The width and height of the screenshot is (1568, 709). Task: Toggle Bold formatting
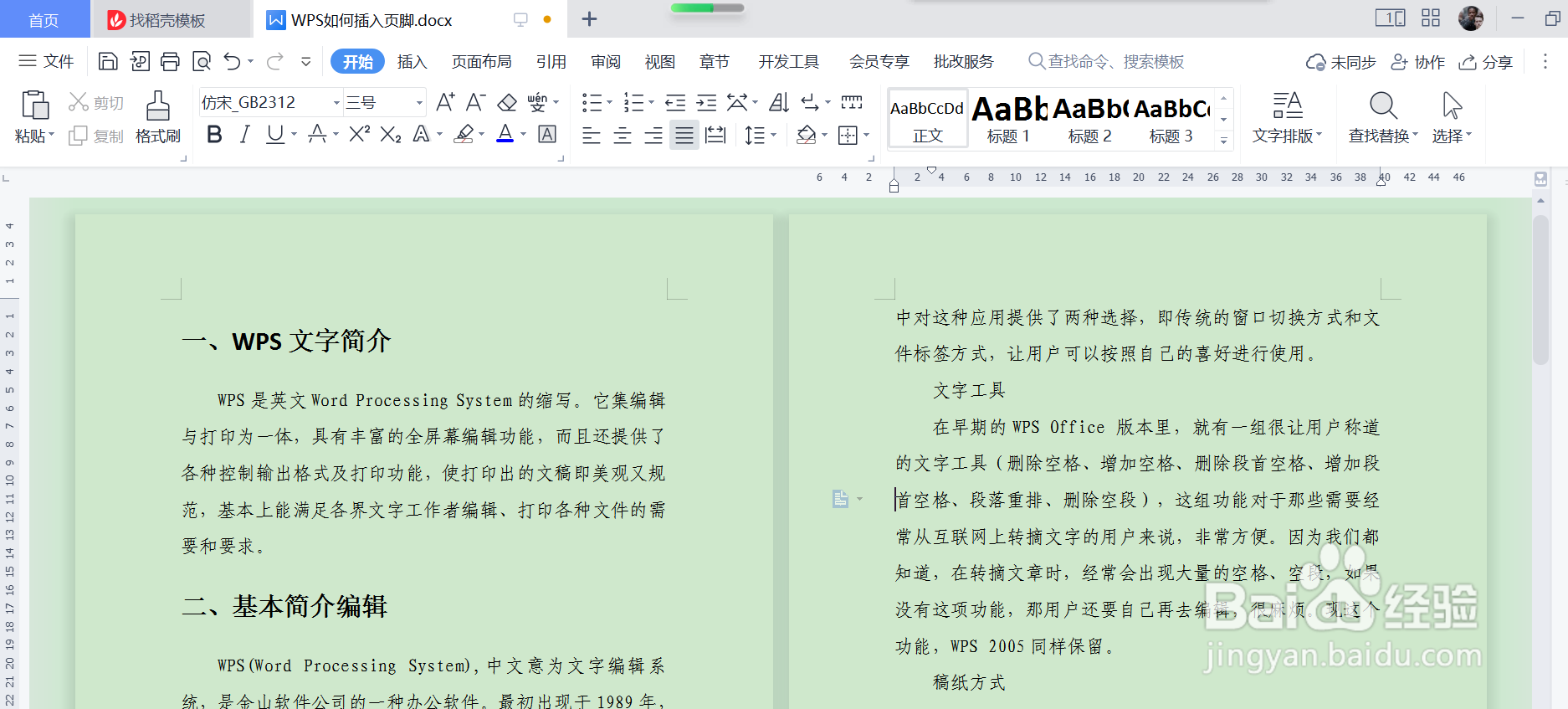[214, 135]
